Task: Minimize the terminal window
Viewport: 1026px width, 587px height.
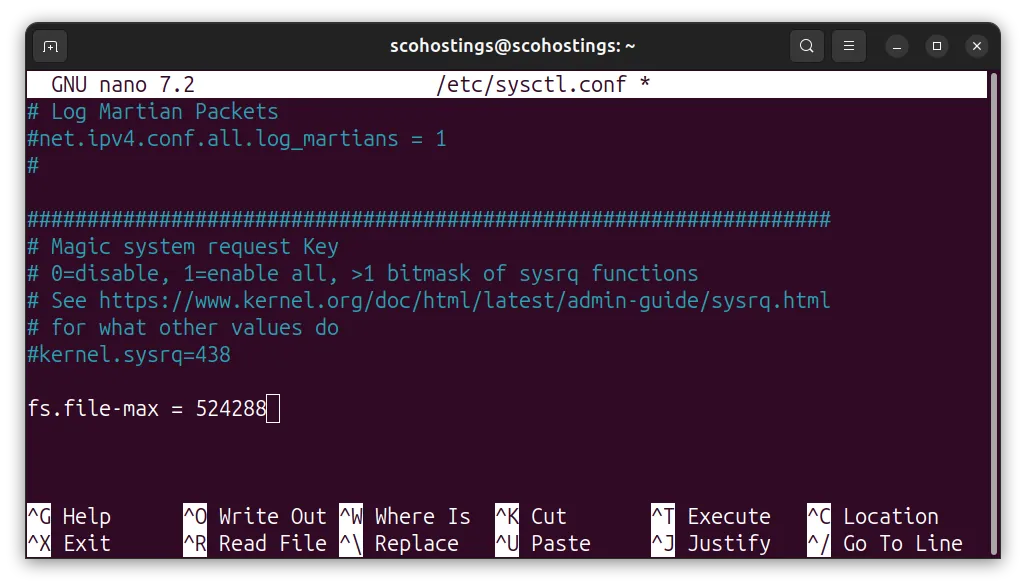Action: (x=897, y=46)
